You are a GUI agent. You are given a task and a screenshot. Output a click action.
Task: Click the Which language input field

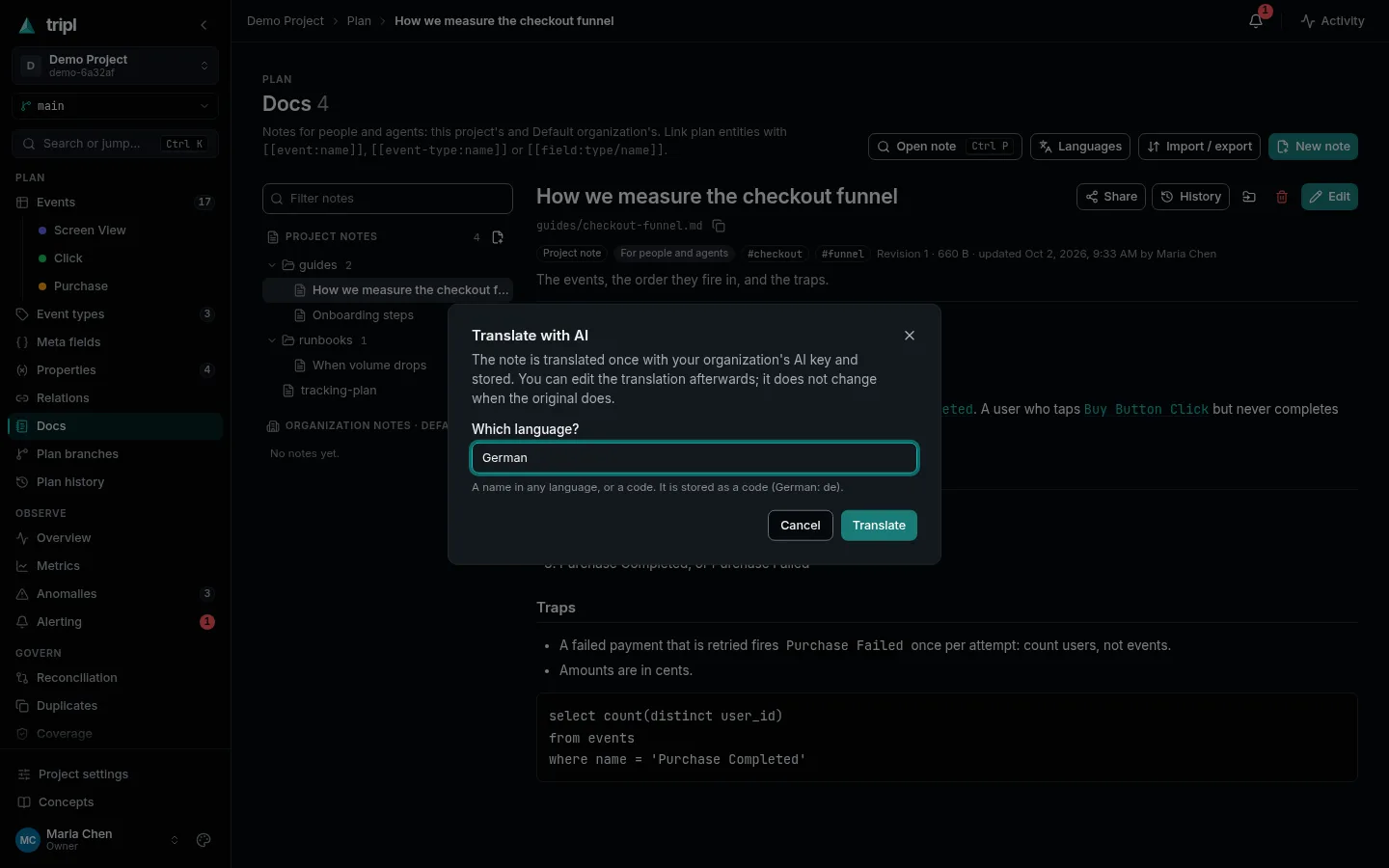694,458
